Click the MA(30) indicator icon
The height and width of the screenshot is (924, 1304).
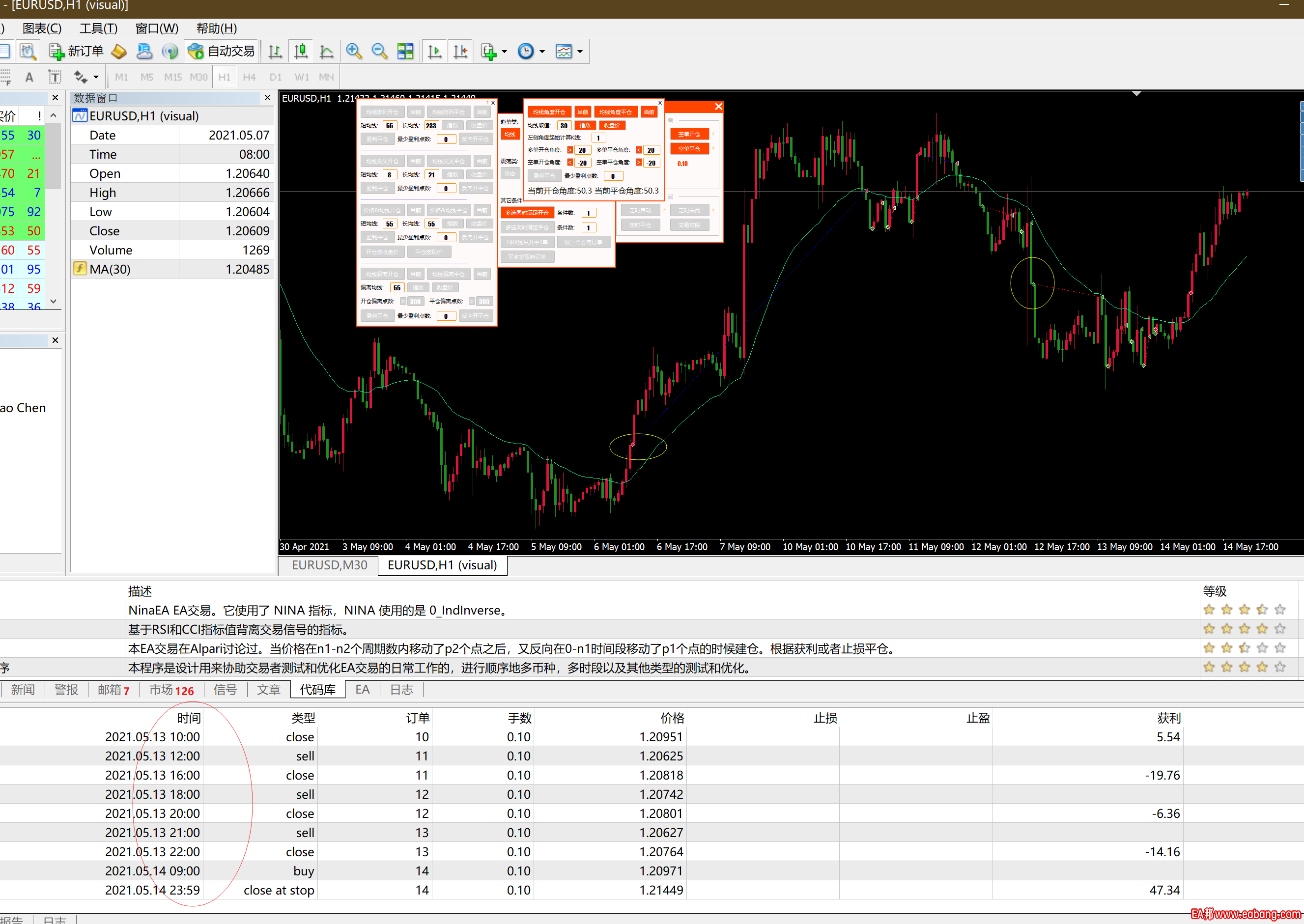(x=80, y=269)
